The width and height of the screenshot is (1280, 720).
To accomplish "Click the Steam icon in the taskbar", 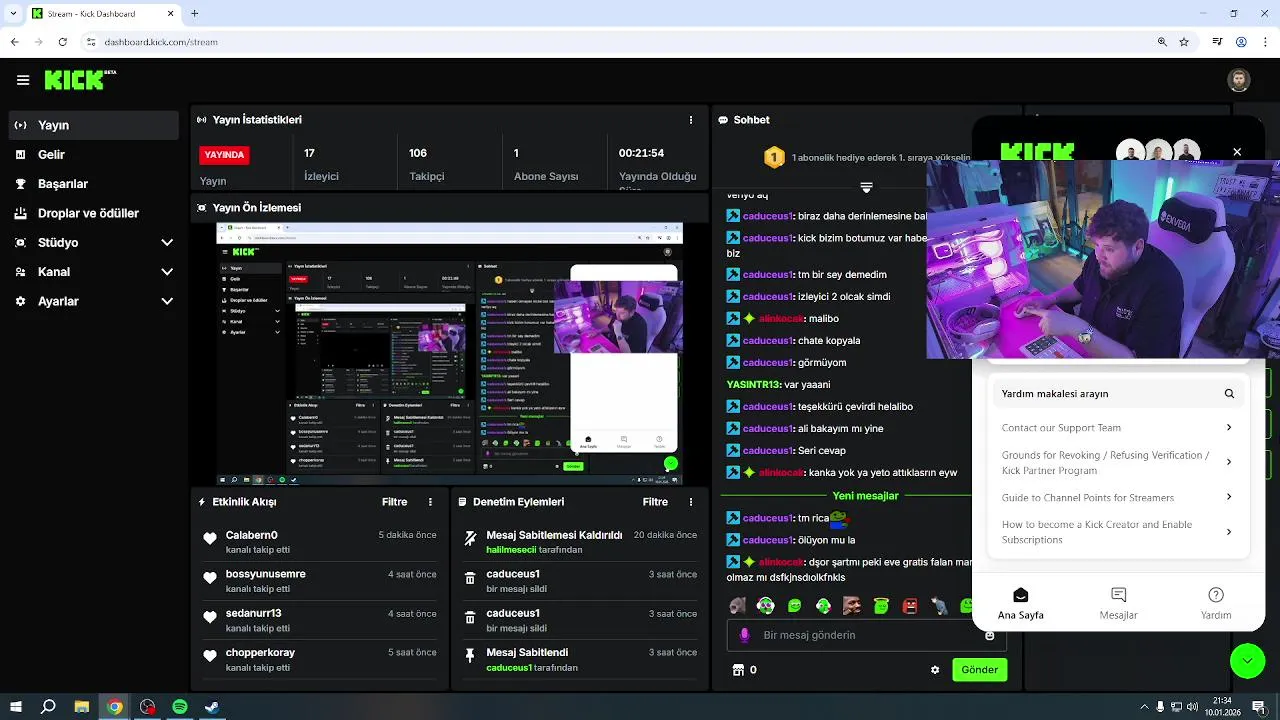I will [x=212, y=707].
